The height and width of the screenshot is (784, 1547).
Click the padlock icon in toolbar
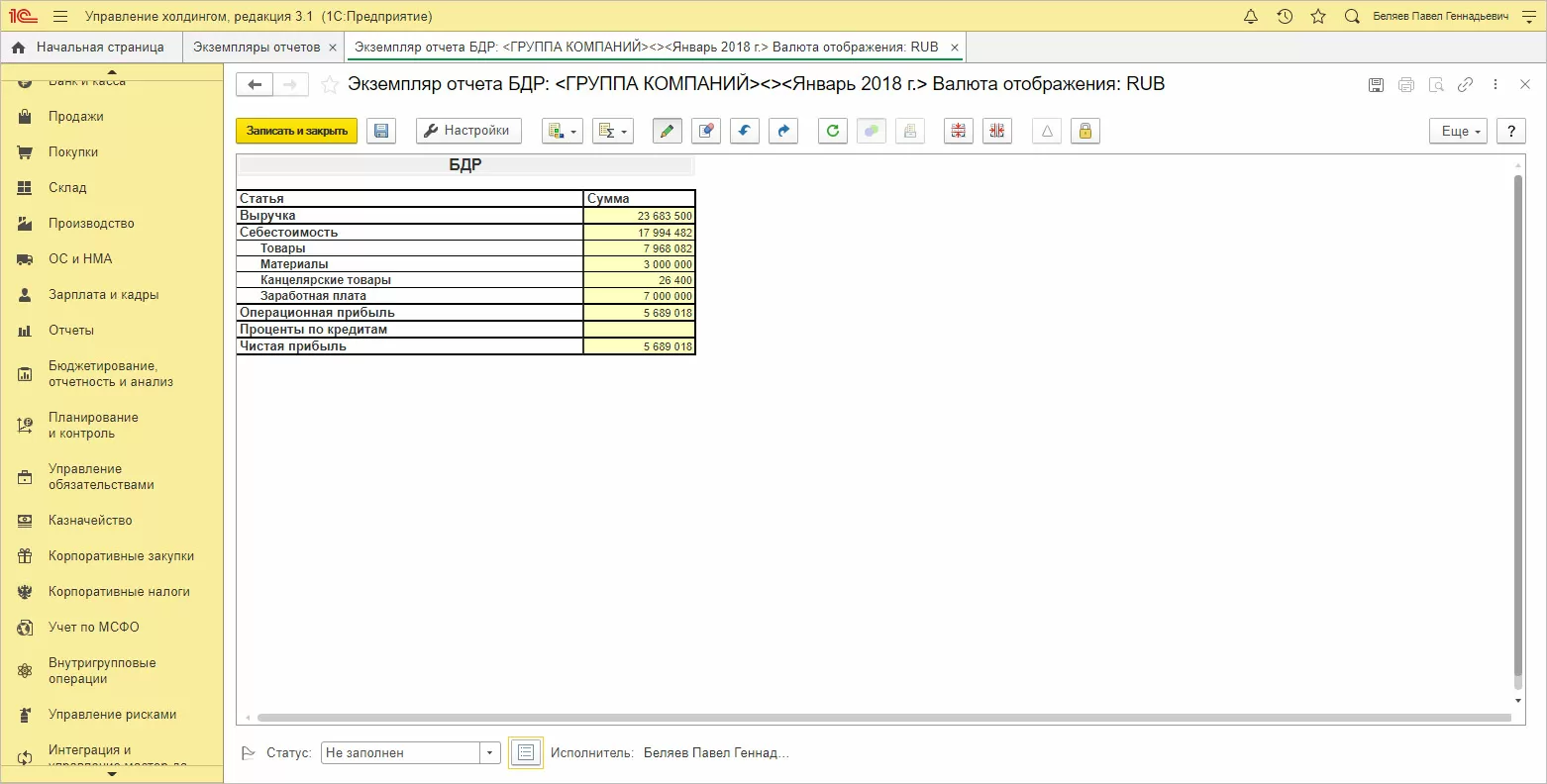click(1085, 131)
